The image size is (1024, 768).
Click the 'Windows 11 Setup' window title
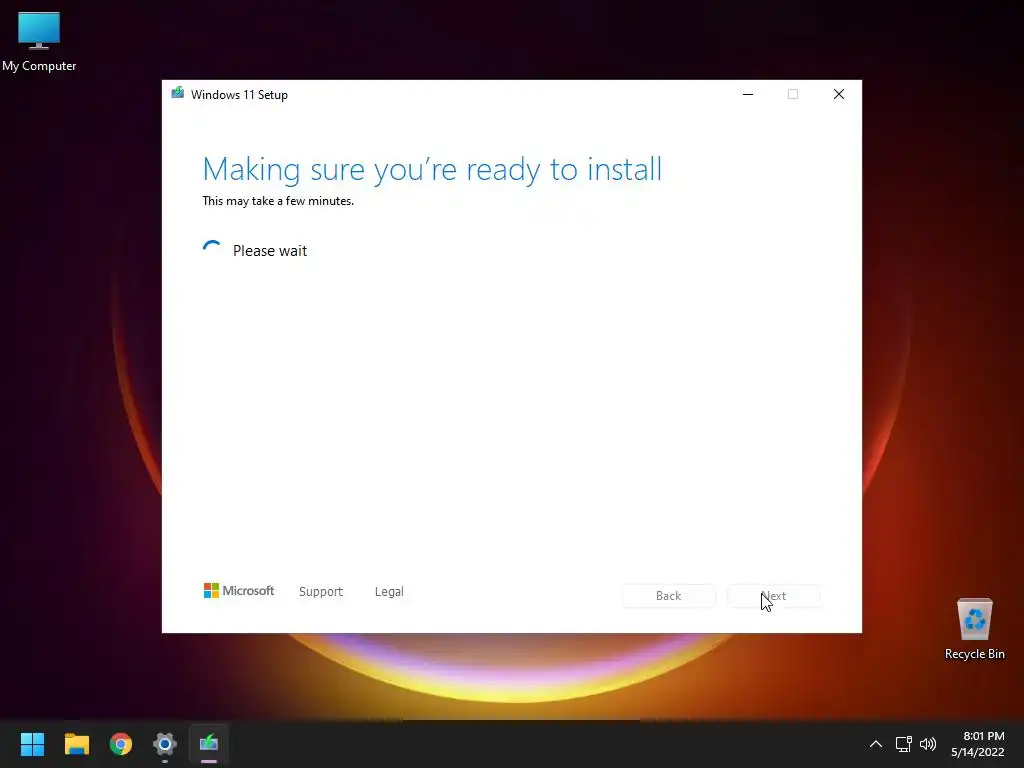click(239, 95)
